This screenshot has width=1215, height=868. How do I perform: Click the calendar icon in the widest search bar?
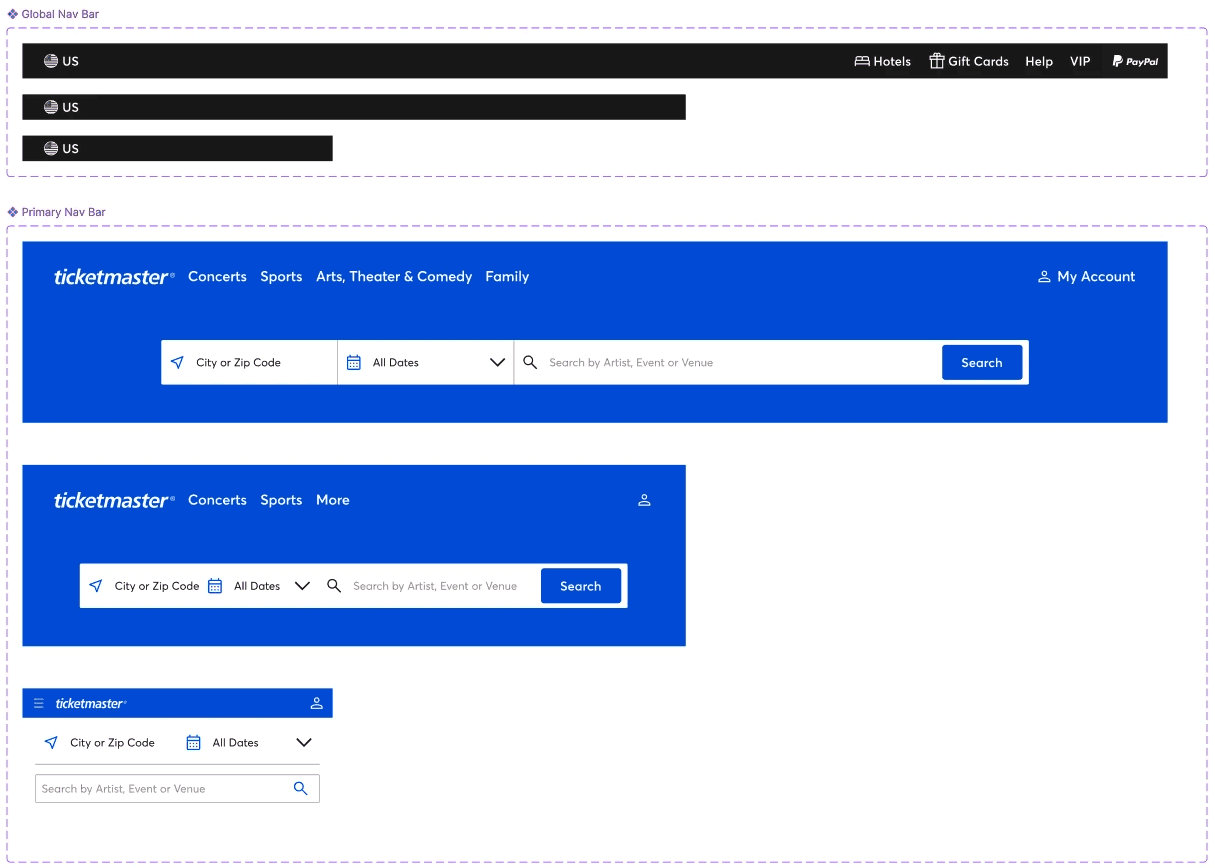353,362
